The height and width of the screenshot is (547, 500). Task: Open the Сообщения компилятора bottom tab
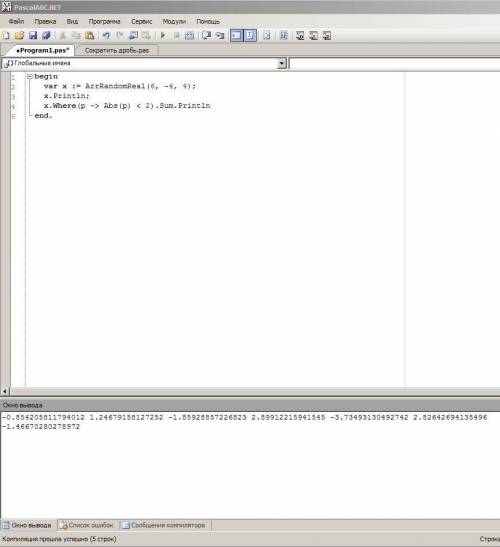click(164, 525)
